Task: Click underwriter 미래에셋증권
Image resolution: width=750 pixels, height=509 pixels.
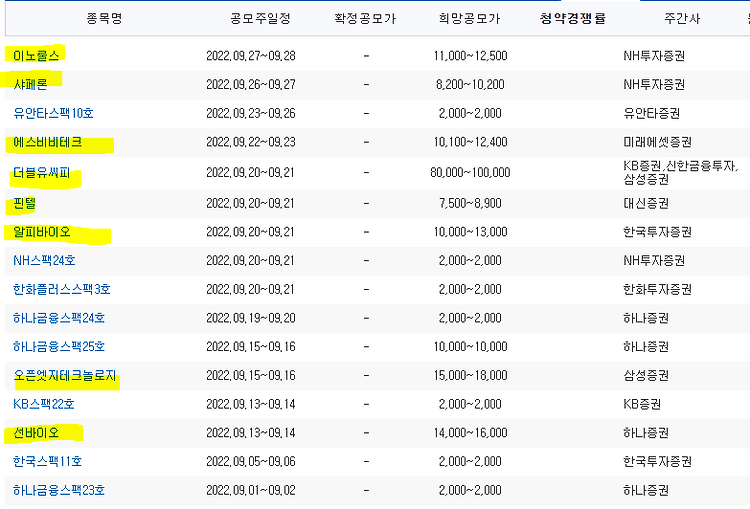Action: (x=657, y=142)
